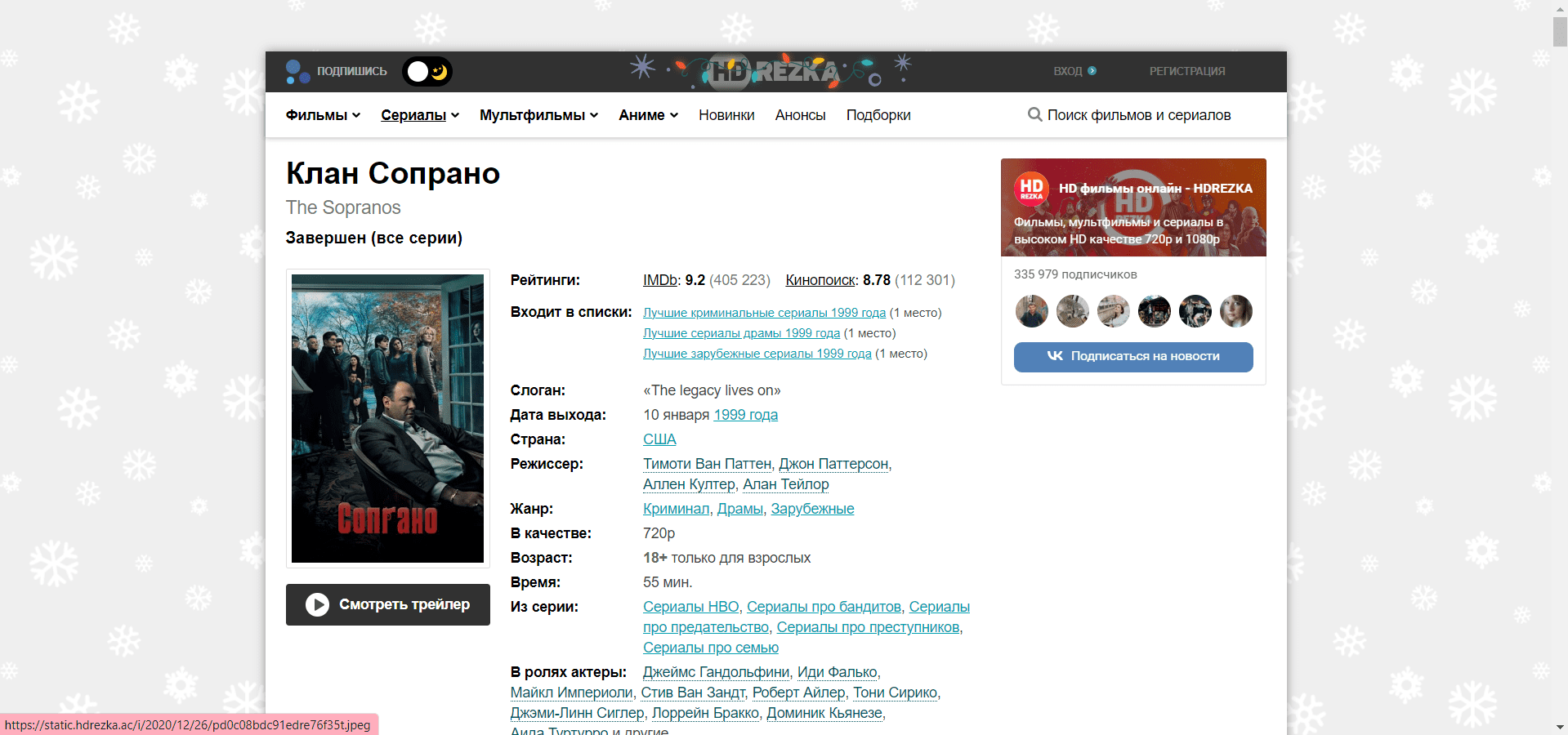
Task: Open Лучшие зарубежные сериалы 1999 года list
Action: click(x=757, y=354)
